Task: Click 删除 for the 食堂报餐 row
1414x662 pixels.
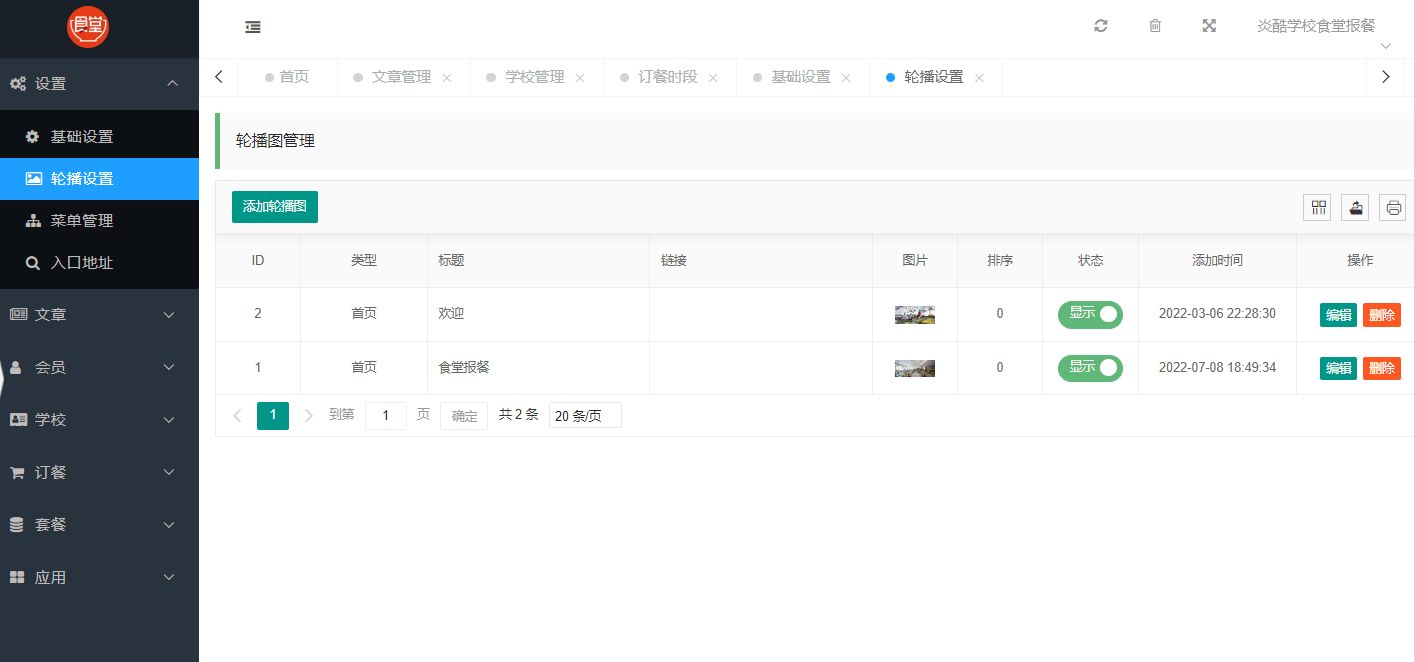Action: (x=1382, y=368)
